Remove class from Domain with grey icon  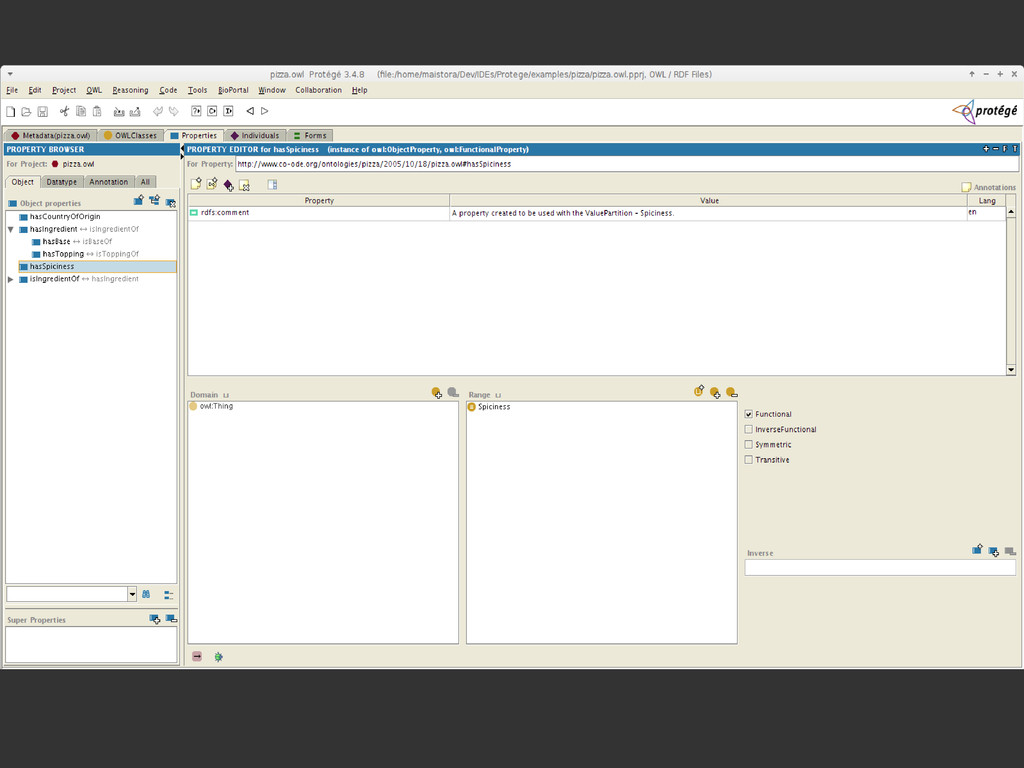pyautogui.click(x=453, y=392)
